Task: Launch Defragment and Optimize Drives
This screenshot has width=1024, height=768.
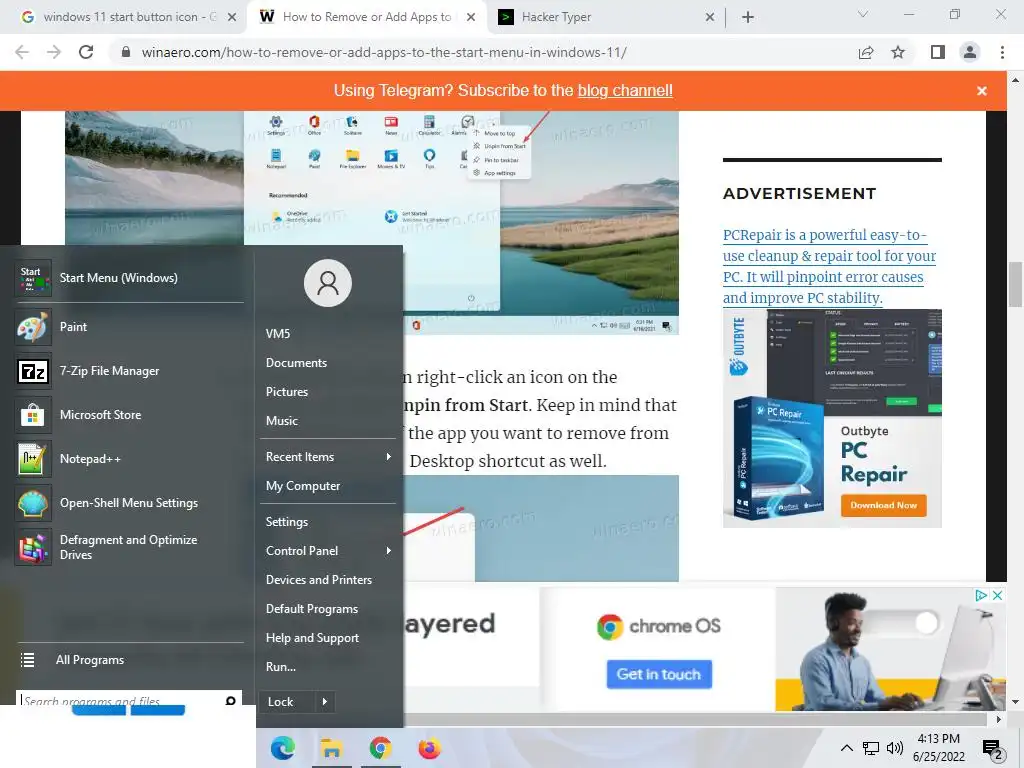Action: [129, 547]
